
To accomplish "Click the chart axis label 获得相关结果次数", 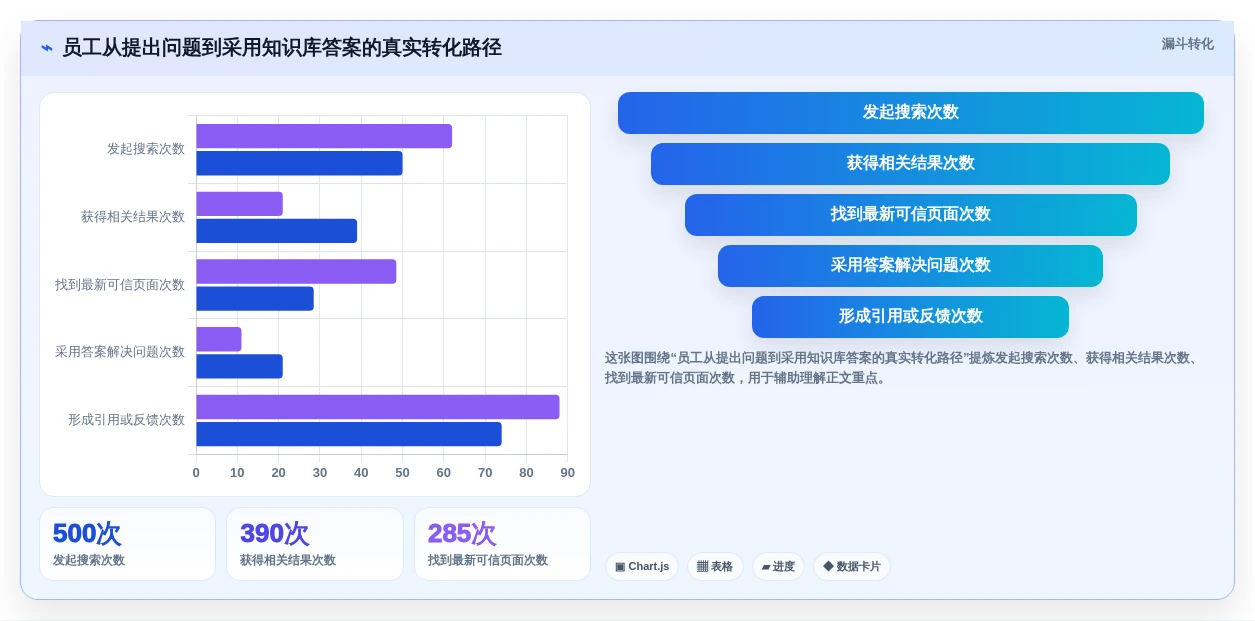I will pyautogui.click(x=133, y=217).
